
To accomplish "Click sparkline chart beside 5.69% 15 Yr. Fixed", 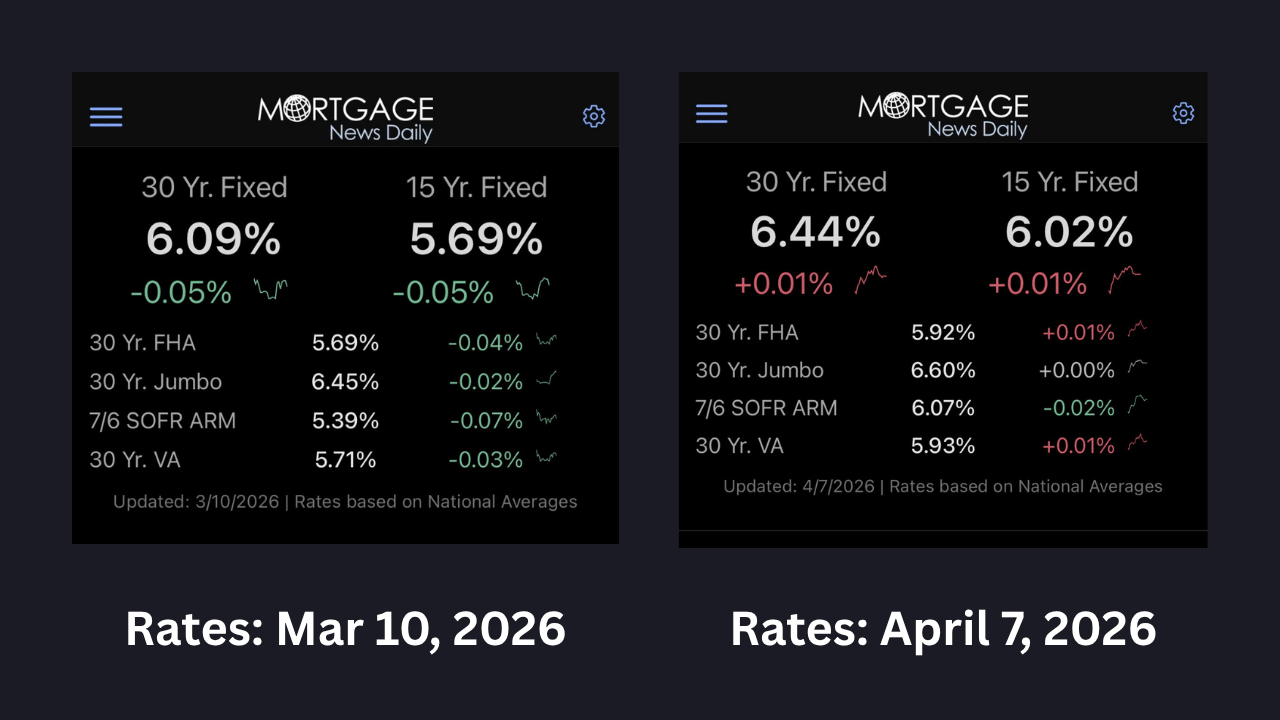I will point(533,290).
